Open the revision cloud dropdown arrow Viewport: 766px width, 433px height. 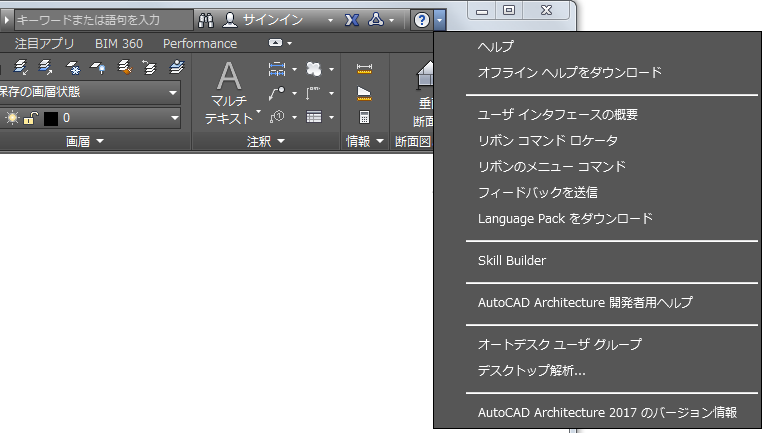pos(331,69)
